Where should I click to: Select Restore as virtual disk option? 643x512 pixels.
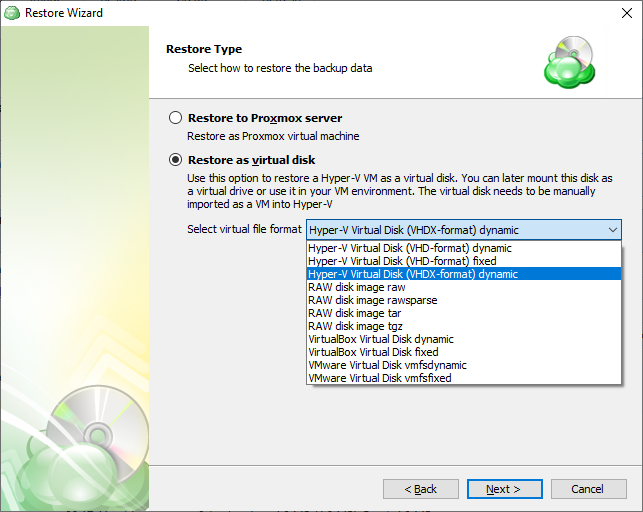coord(176,159)
